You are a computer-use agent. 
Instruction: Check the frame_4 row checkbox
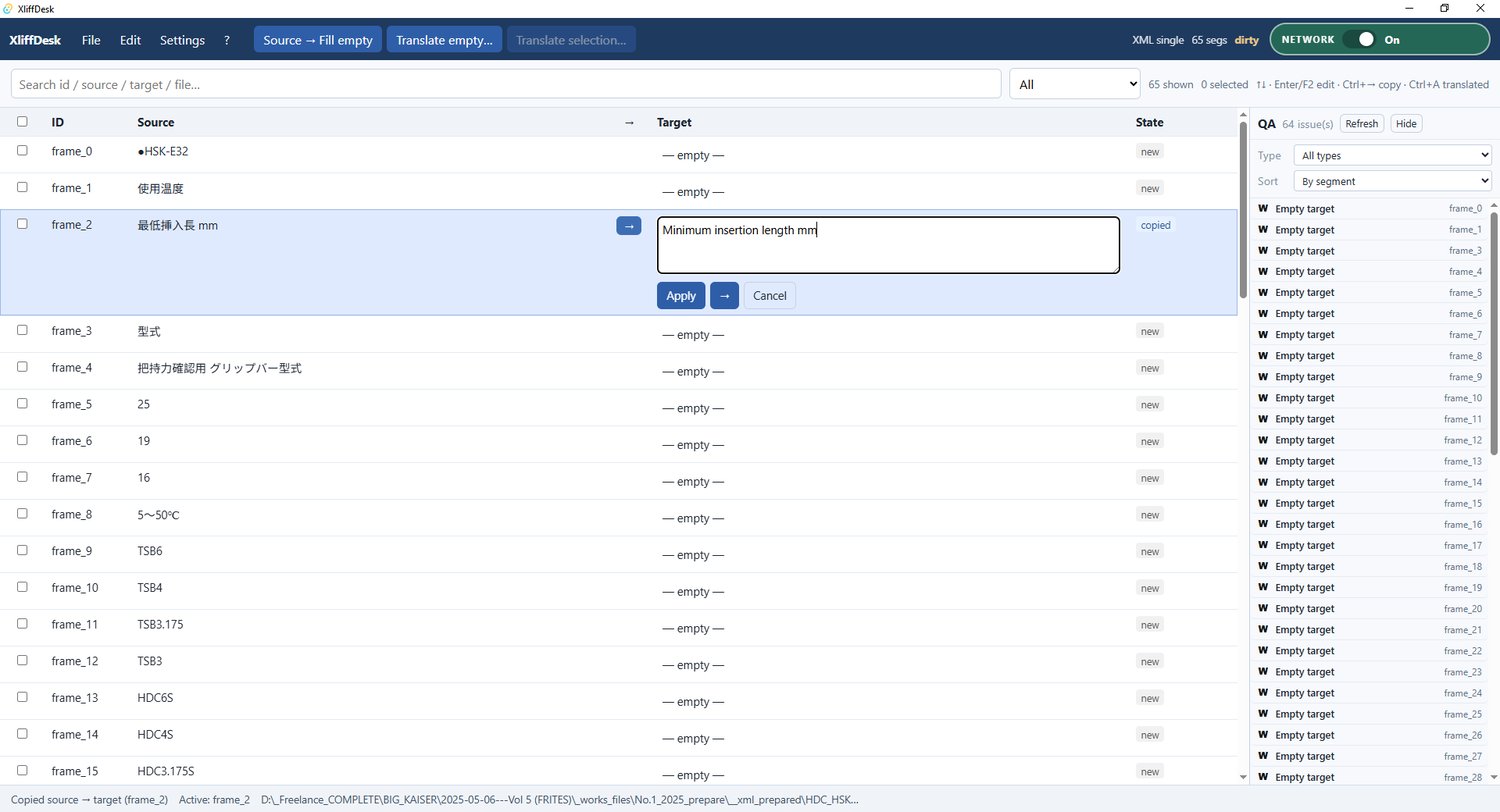coord(22,367)
